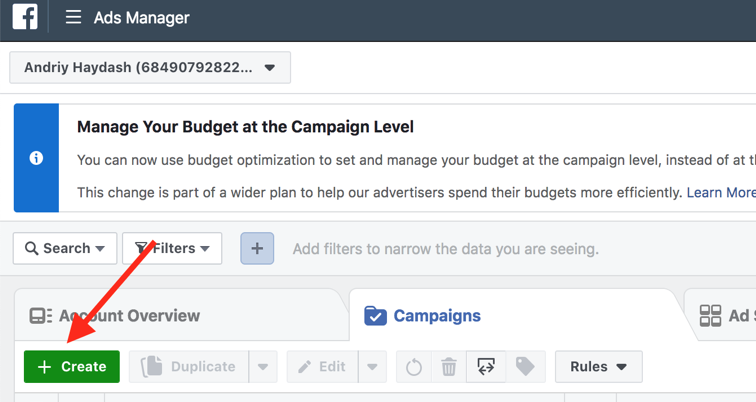Image resolution: width=756 pixels, height=402 pixels.
Task: Click the revert/undo circular arrow icon
Action: pyautogui.click(x=414, y=367)
